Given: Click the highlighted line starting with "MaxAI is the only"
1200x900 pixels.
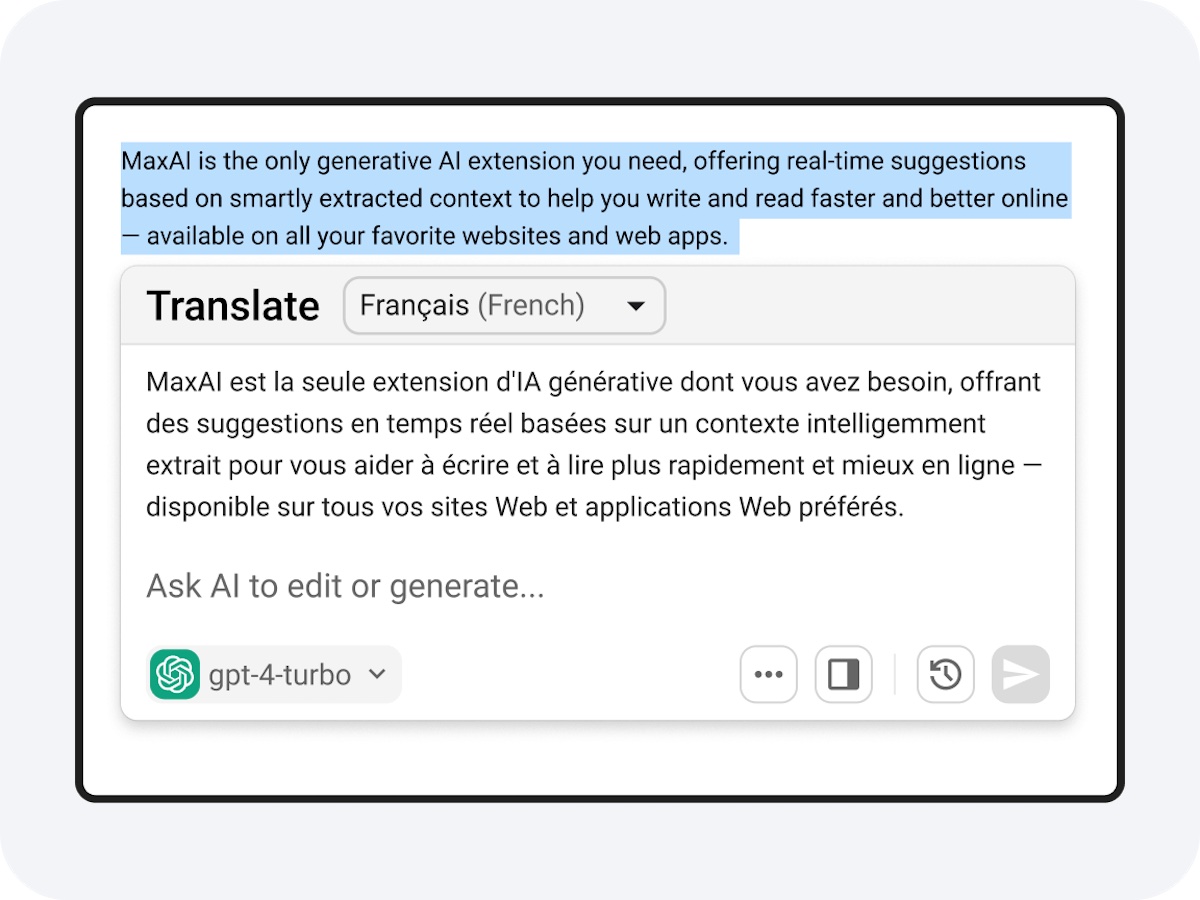Looking at the screenshot, I should click(573, 161).
